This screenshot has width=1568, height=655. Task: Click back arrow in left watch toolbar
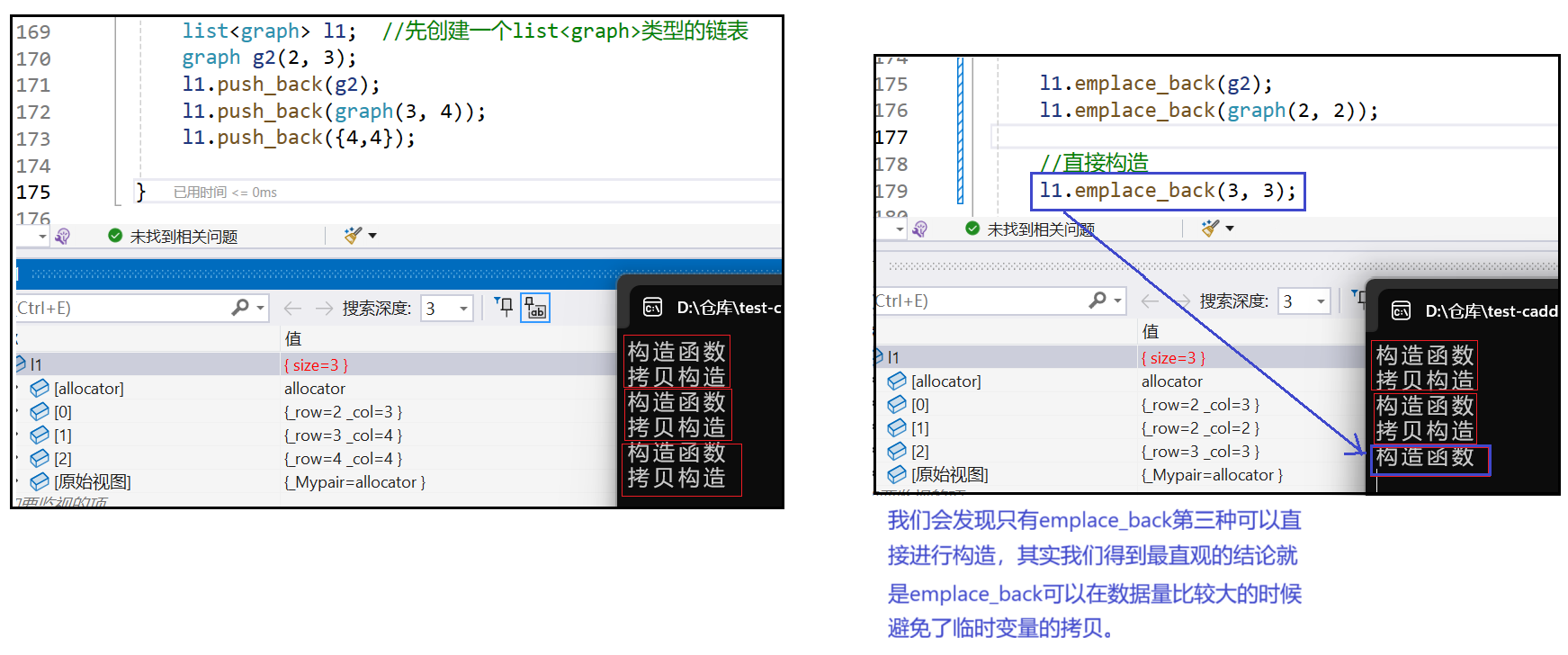click(292, 308)
